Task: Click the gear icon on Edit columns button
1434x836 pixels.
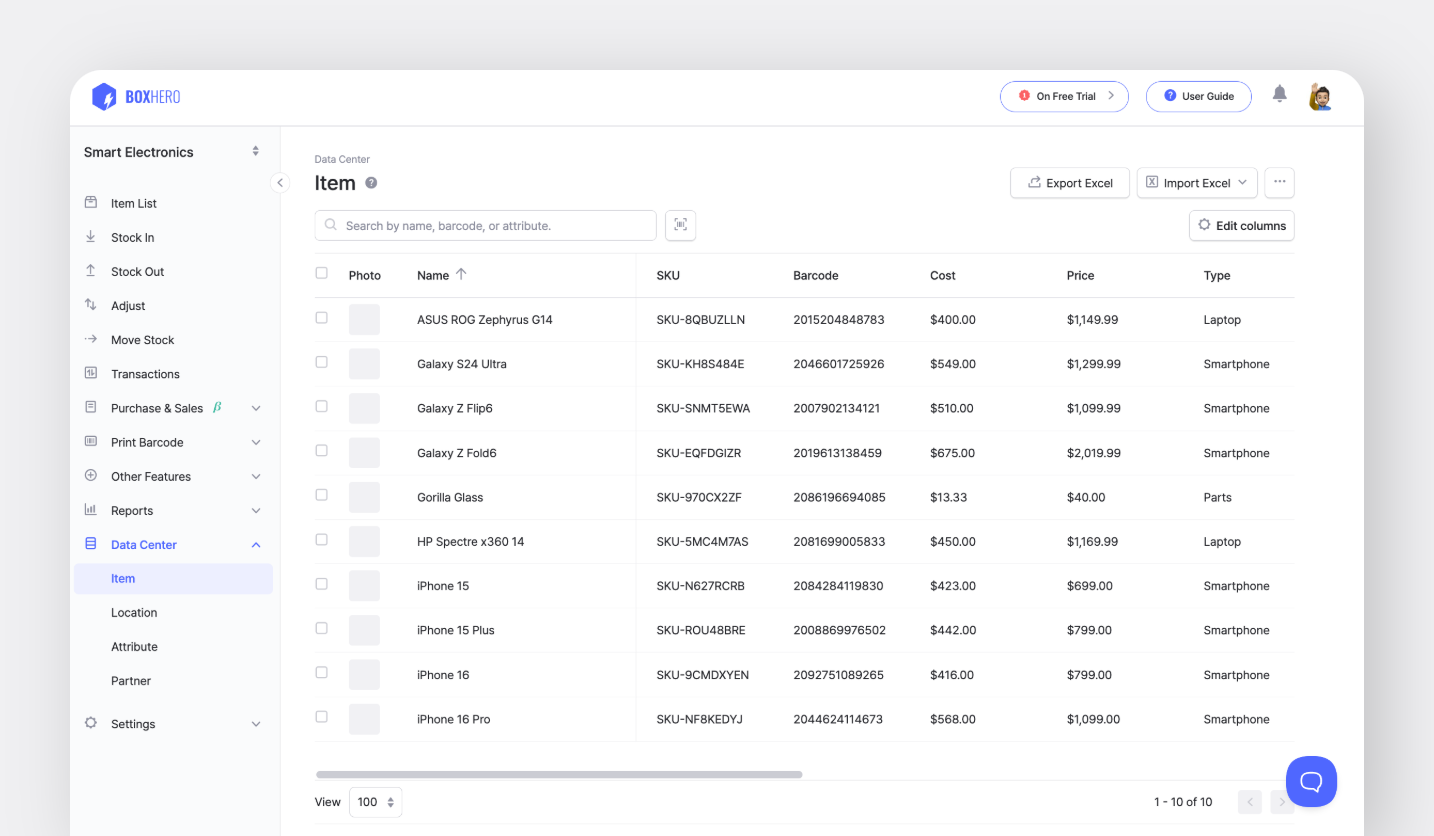Action: pyautogui.click(x=1204, y=225)
